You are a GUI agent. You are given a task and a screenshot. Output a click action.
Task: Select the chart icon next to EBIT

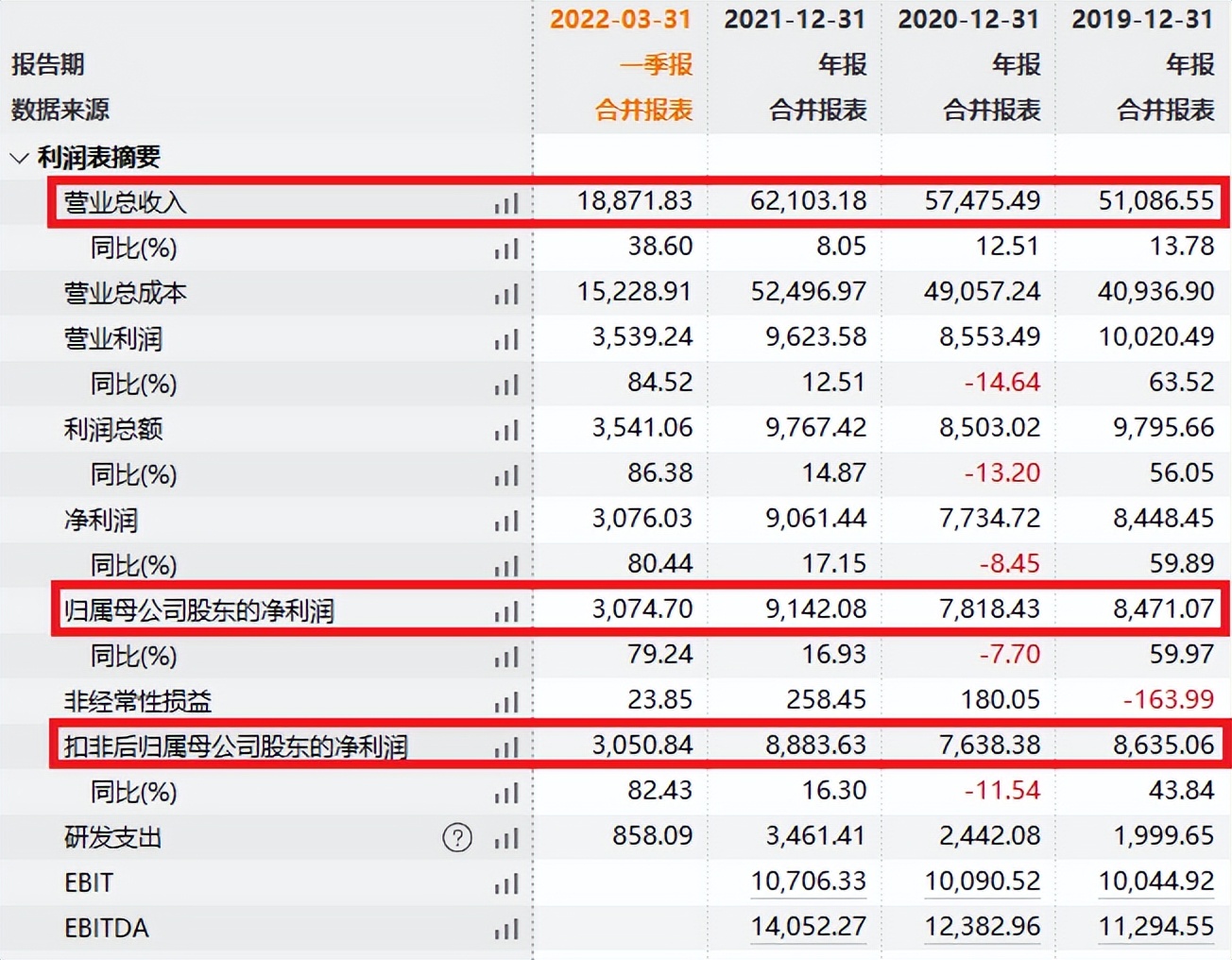(507, 884)
